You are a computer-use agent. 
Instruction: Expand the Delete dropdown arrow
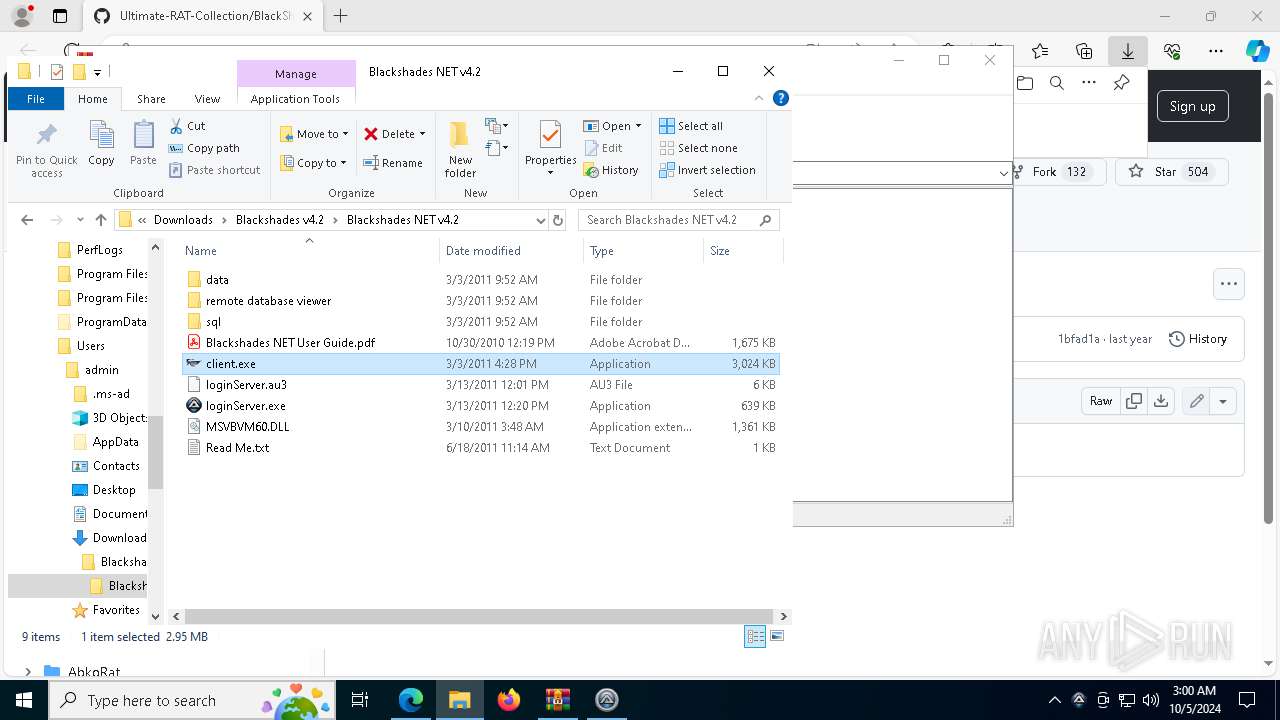click(422, 134)
